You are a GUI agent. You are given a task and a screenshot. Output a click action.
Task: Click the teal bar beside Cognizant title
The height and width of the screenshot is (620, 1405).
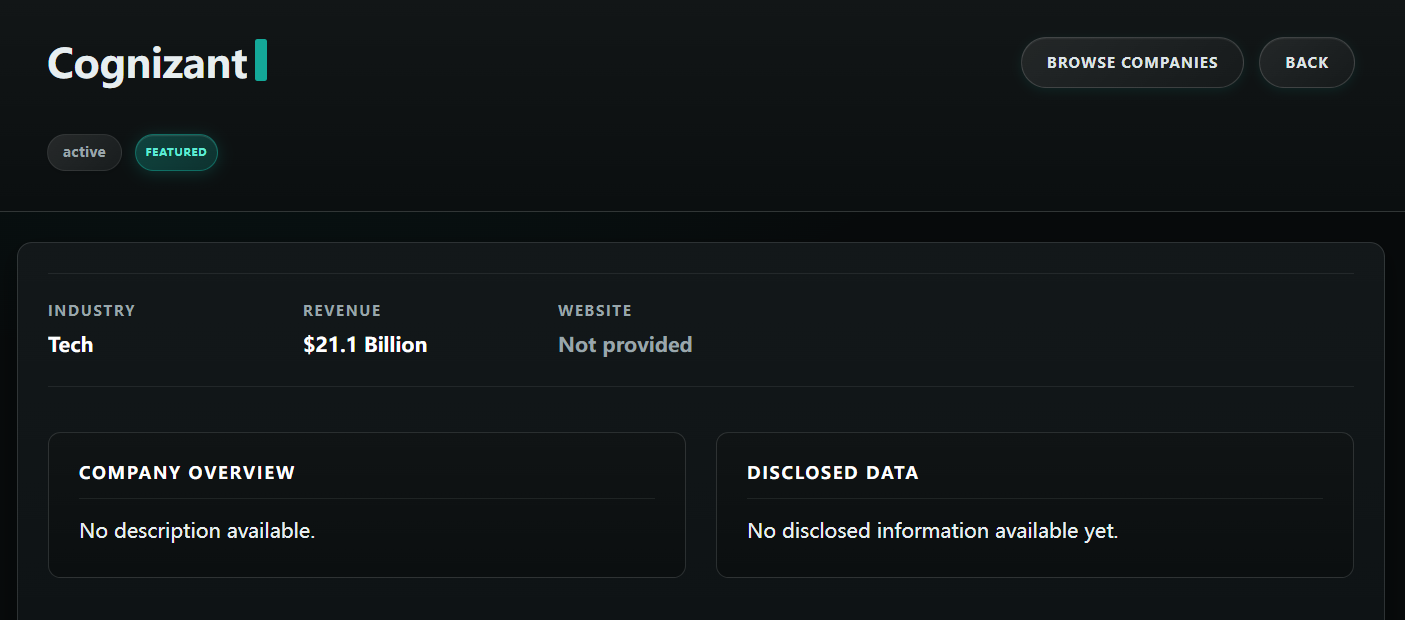click(261, 60)
